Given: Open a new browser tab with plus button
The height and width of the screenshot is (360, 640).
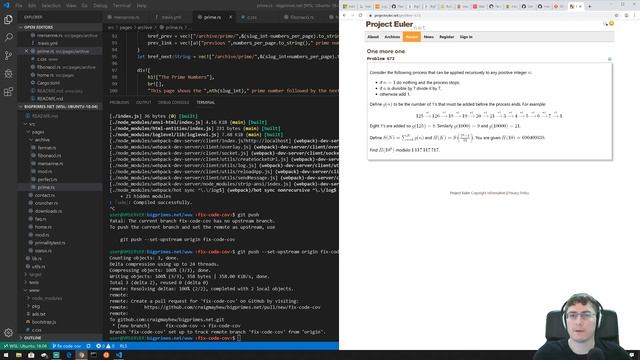Looking at the screenshot, I should tap(589, 7).
